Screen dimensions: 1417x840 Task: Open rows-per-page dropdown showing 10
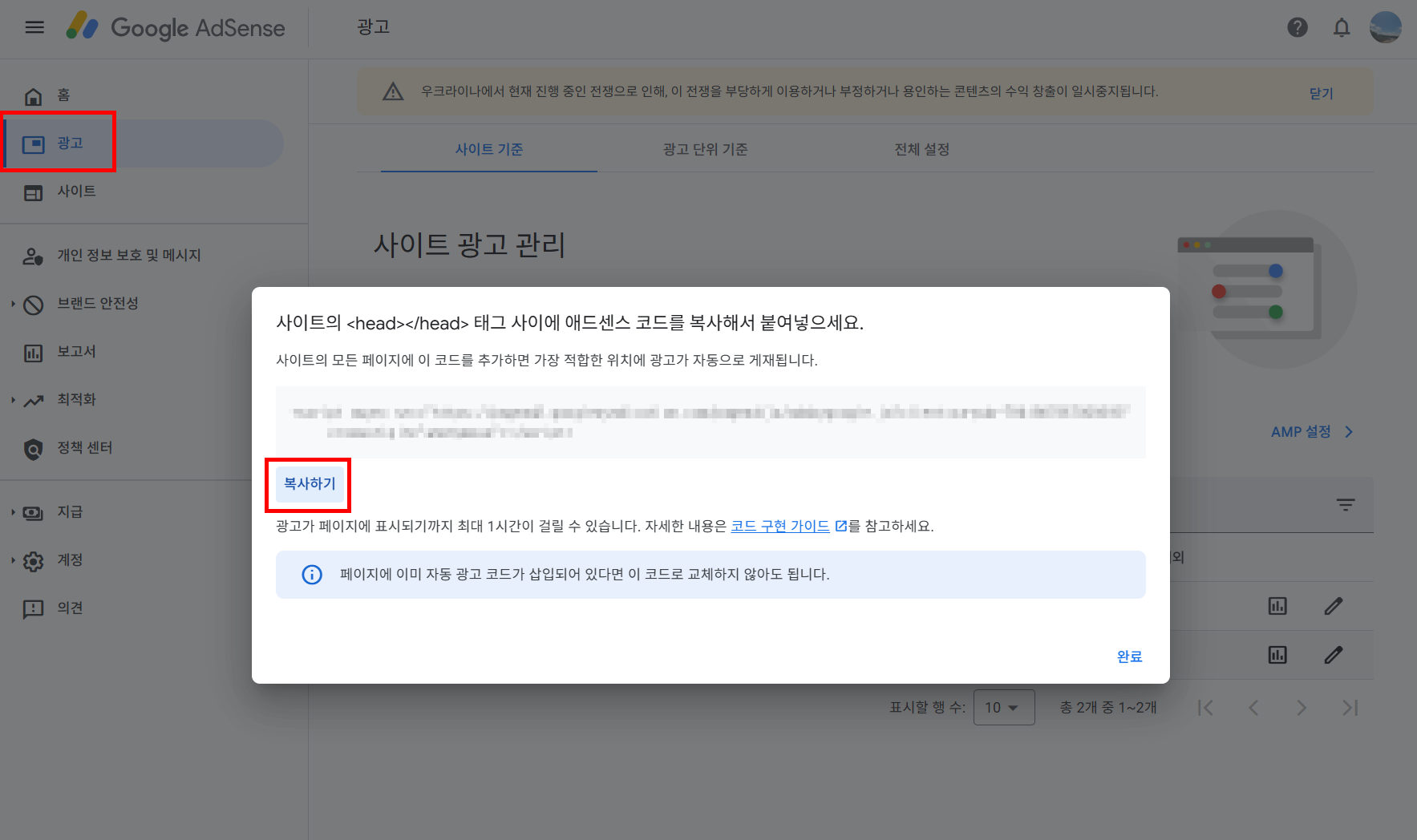1004,708
